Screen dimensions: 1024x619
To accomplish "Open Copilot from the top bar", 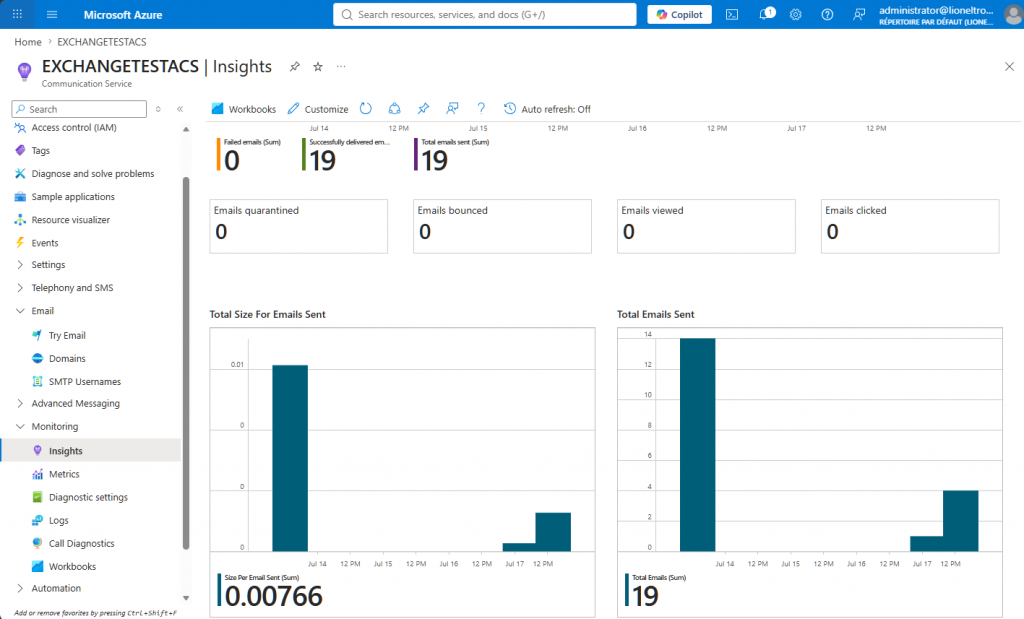I will pyautogui.click(x=679, y=14).
